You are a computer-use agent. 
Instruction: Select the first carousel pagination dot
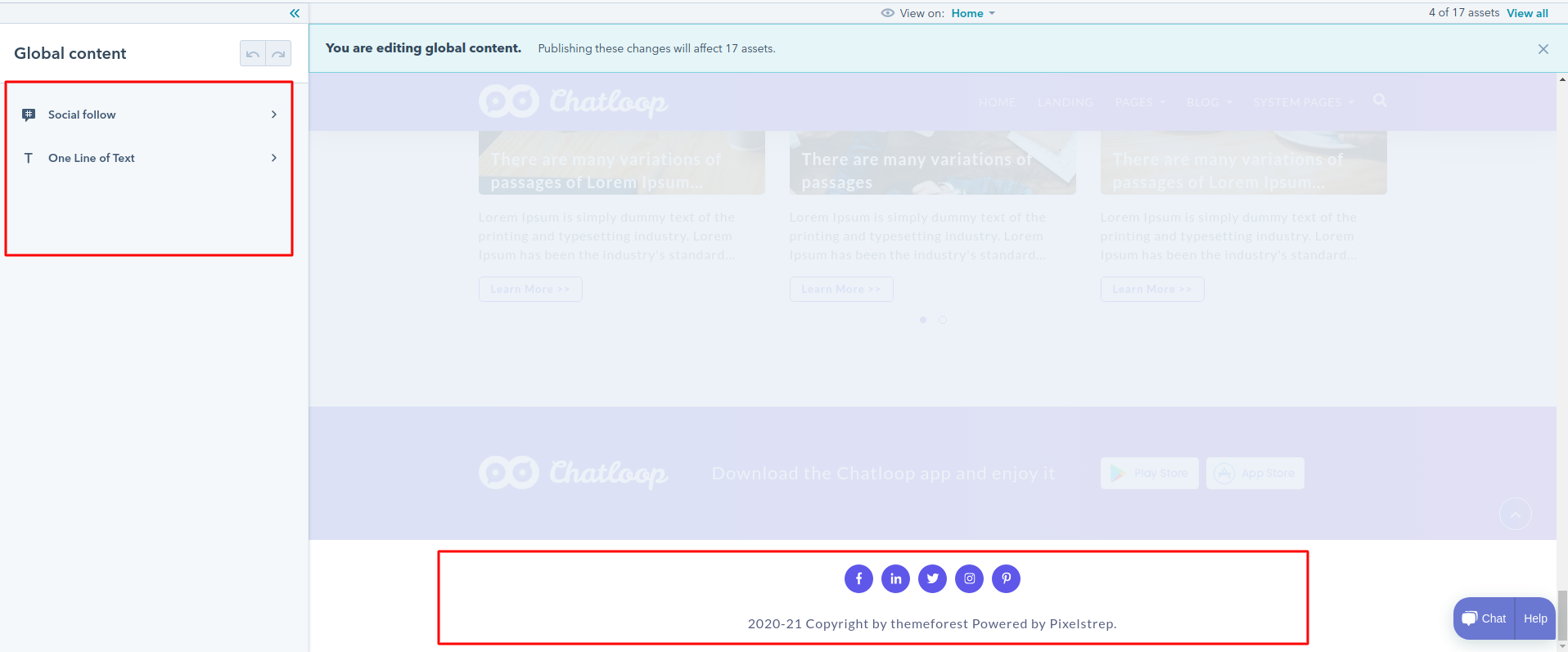coord(923,320)
